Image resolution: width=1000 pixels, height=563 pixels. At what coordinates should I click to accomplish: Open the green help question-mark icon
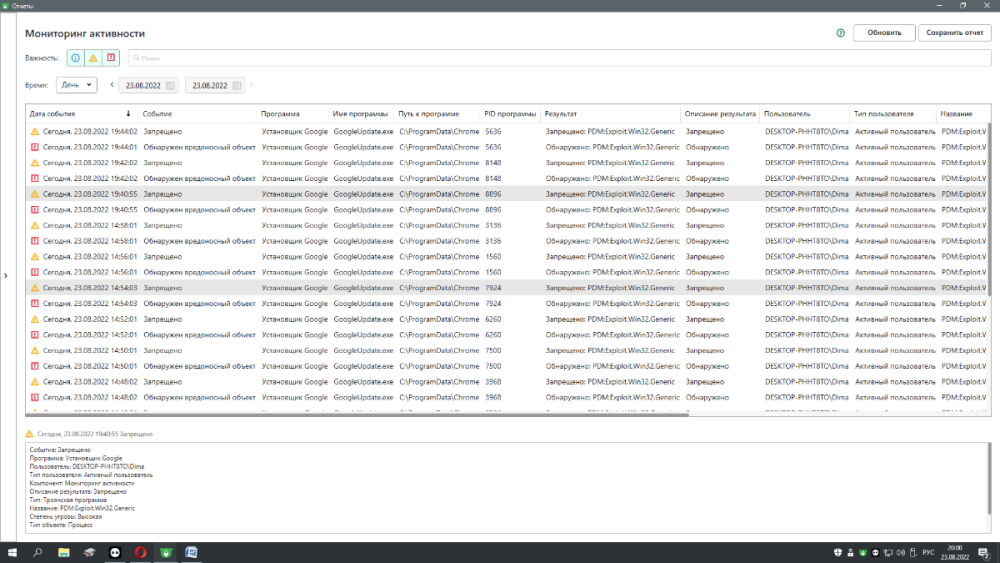click(840, 33)
